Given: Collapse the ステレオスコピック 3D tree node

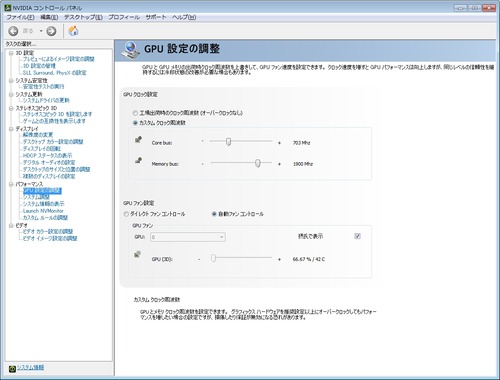Looking at the screenshot, I should 11,108.
